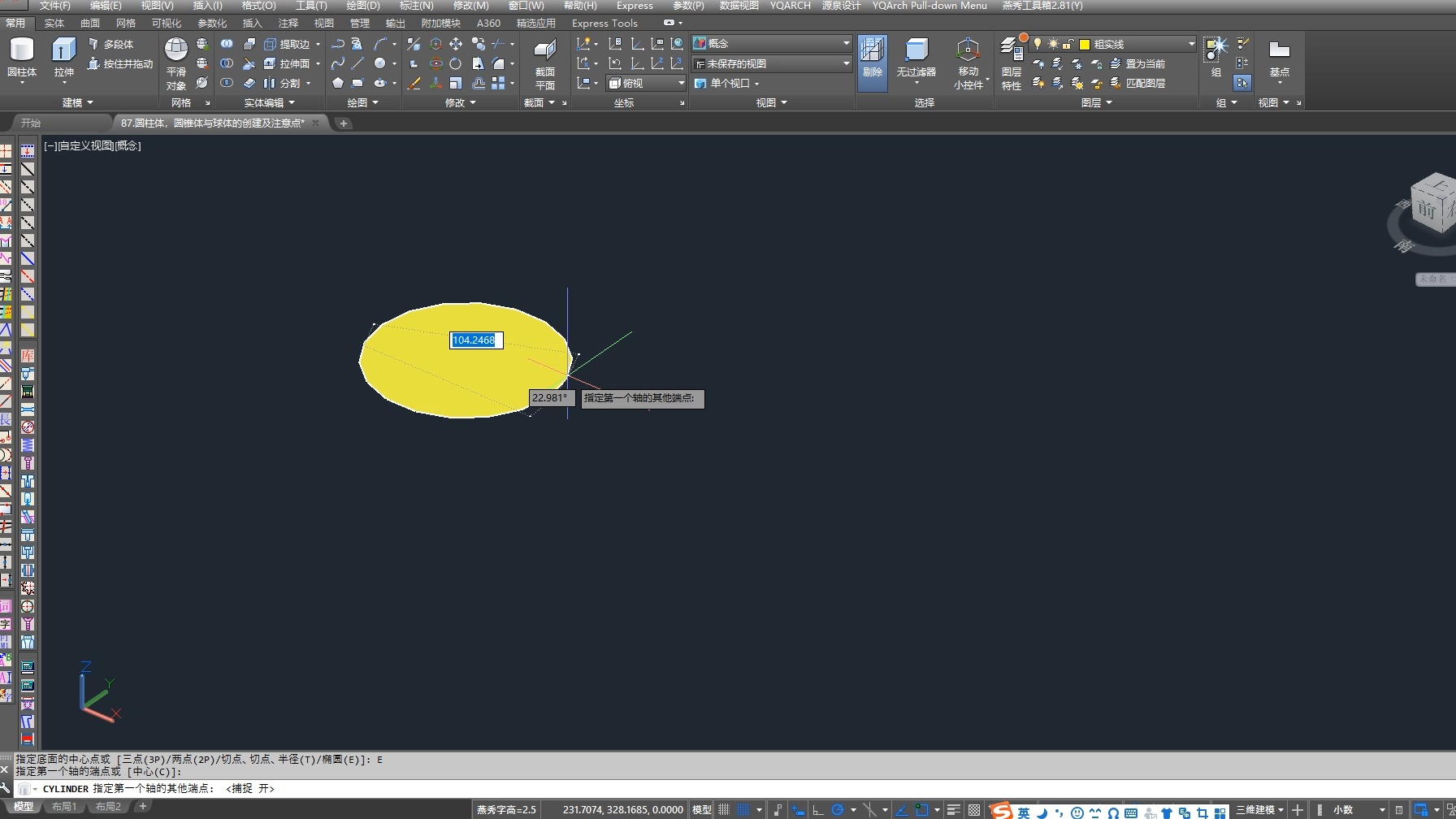Toggle grid display in status bar
1456x819 pixels.
(x=723, y=810)
